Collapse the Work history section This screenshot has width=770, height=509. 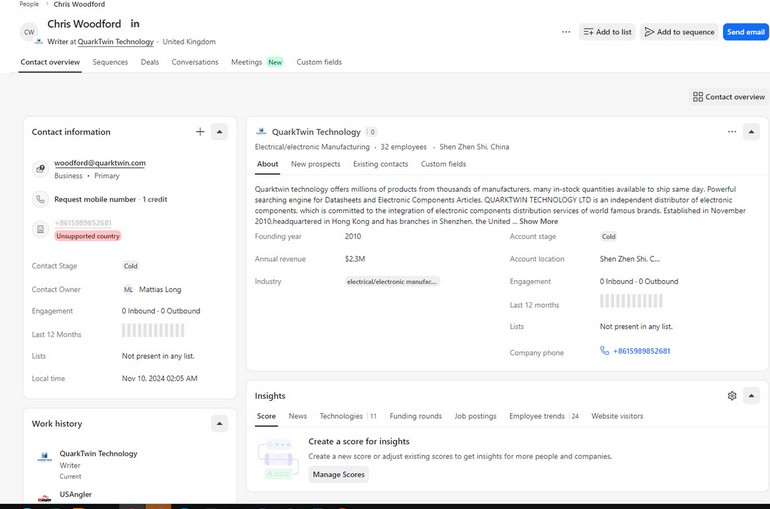220,424
